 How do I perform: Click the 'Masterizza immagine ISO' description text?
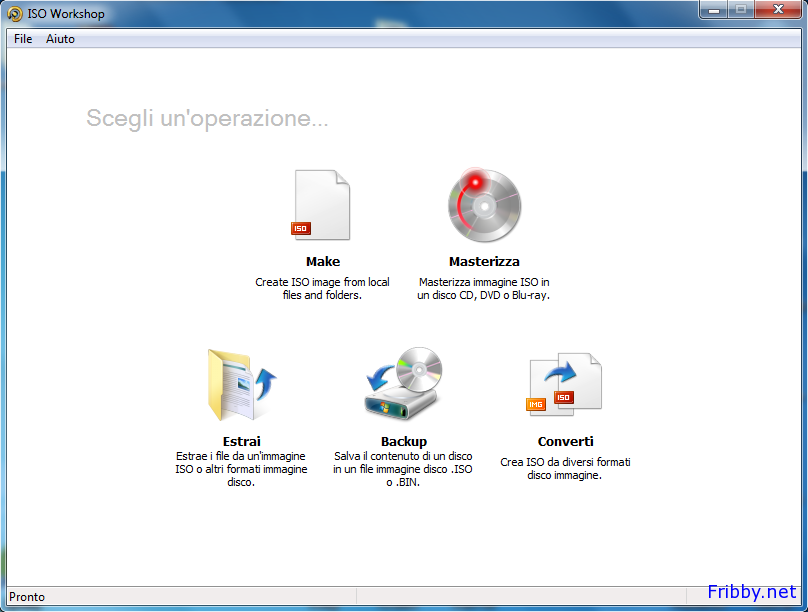point(484,289)
